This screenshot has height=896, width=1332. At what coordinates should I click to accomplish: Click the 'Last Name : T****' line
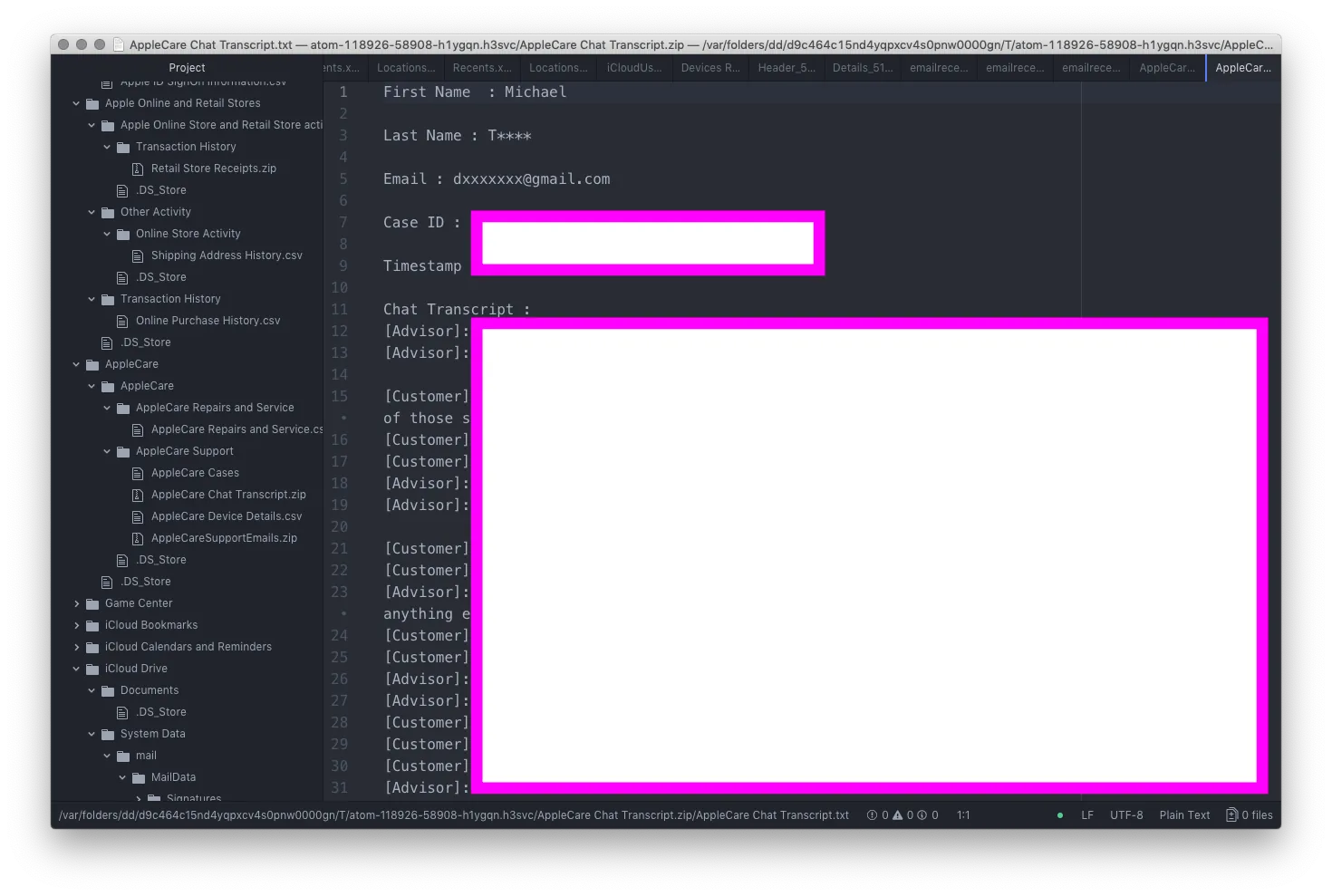pos(457,136)
